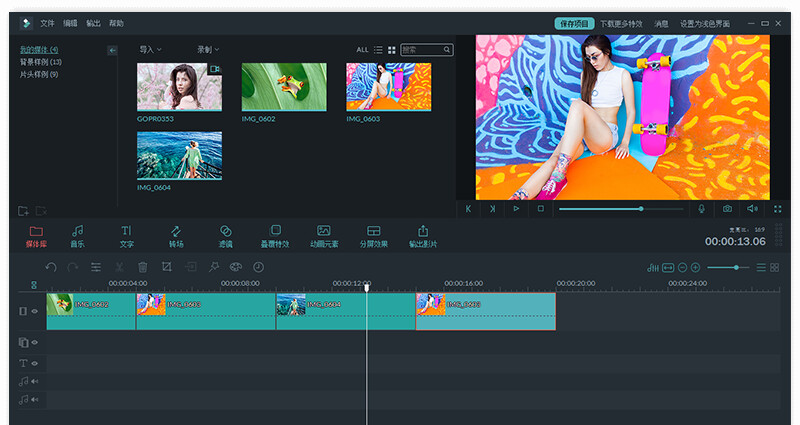Screen dimensions: 800x425
Task: Open the 分屏效果 split screen panel
Action: click(x=373, y=235)
